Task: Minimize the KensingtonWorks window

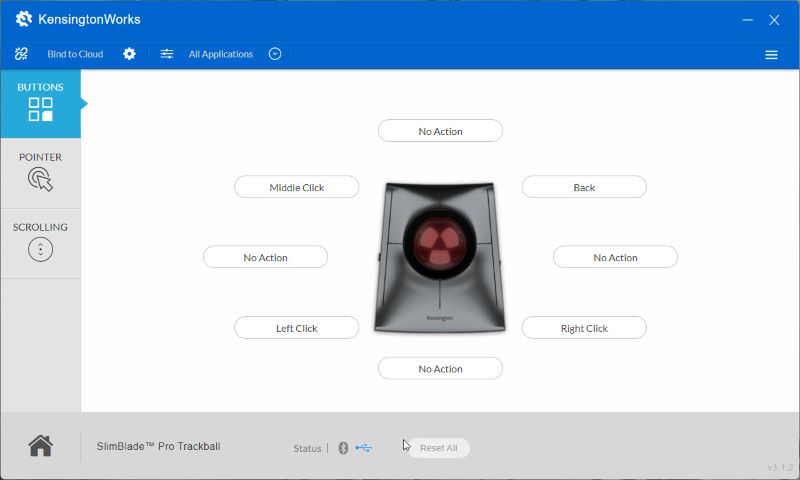Action: (x=747, y=20)
